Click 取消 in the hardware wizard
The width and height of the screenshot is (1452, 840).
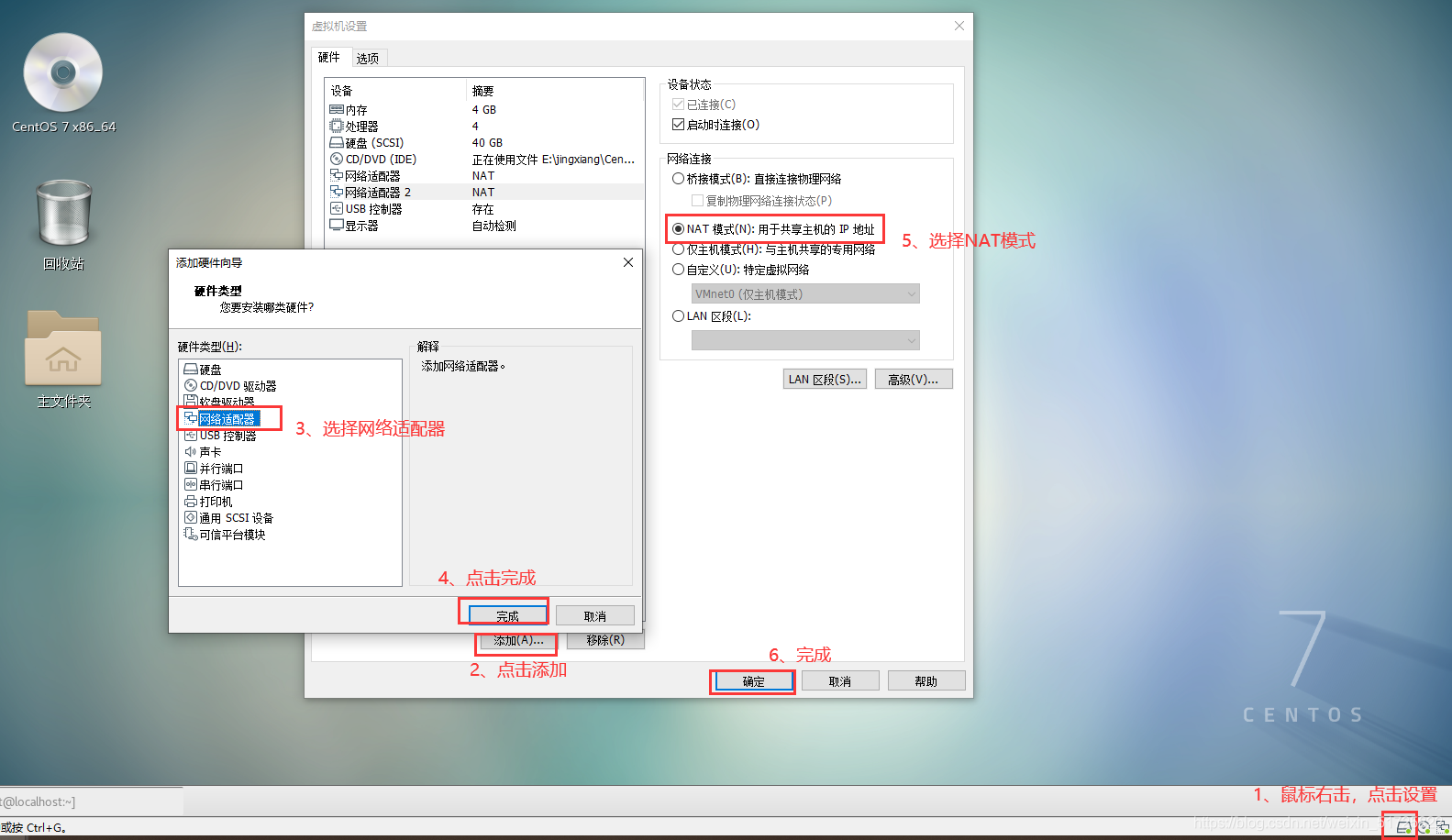tap(595, 616)
